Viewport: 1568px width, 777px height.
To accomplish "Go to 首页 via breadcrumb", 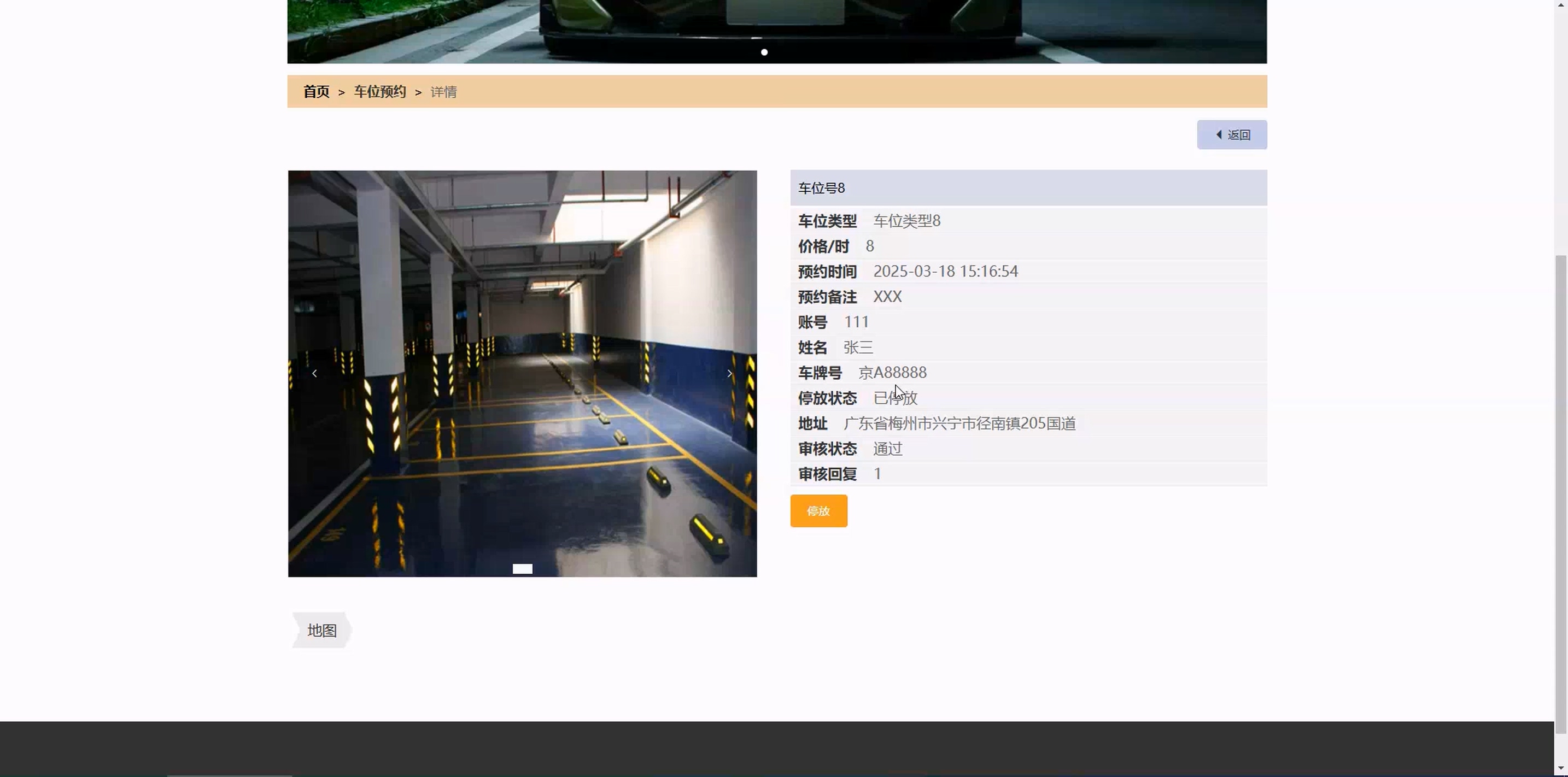I will [x=316, y=92].
